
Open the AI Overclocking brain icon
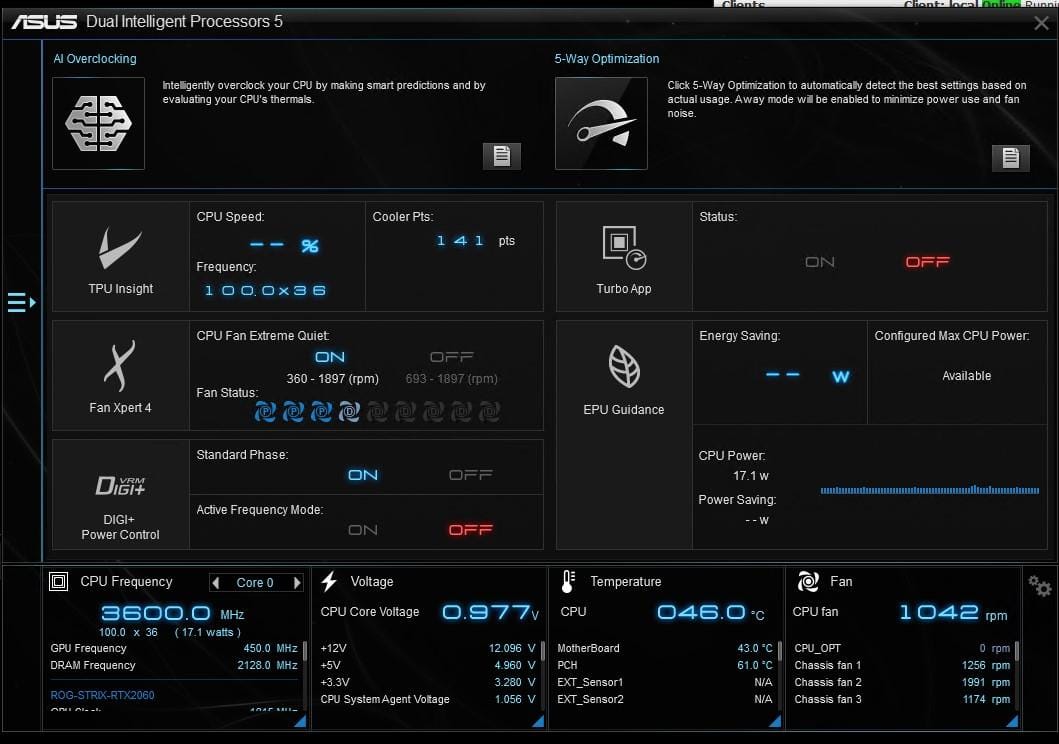pos(99,124)
